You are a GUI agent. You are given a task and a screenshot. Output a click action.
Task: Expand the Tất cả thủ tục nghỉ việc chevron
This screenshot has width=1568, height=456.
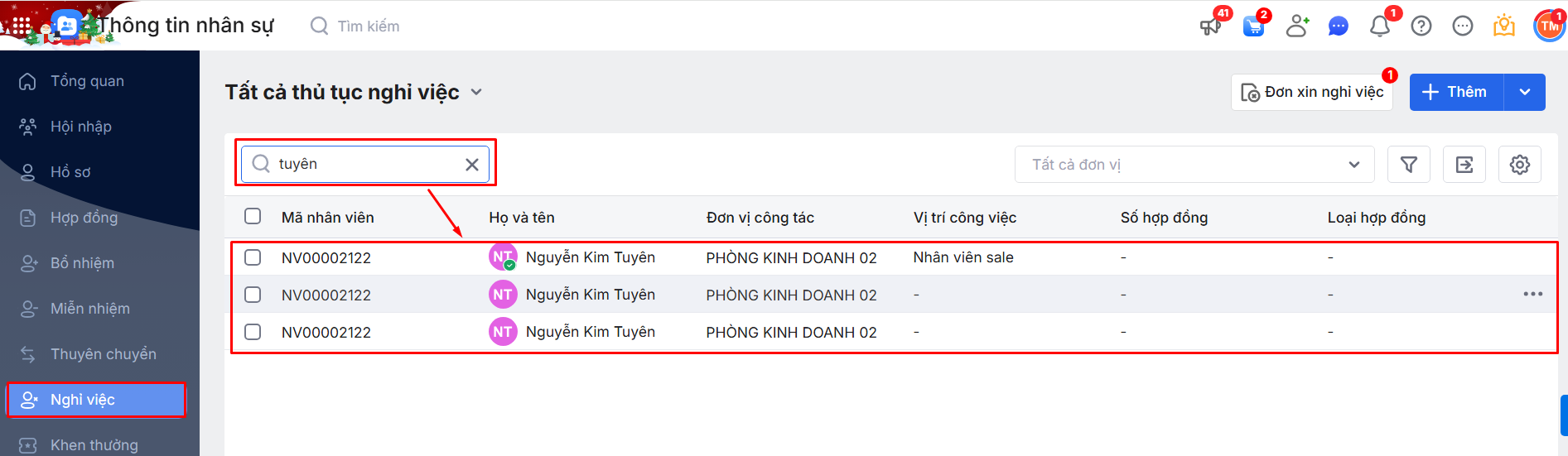click(x=476, y=92)
